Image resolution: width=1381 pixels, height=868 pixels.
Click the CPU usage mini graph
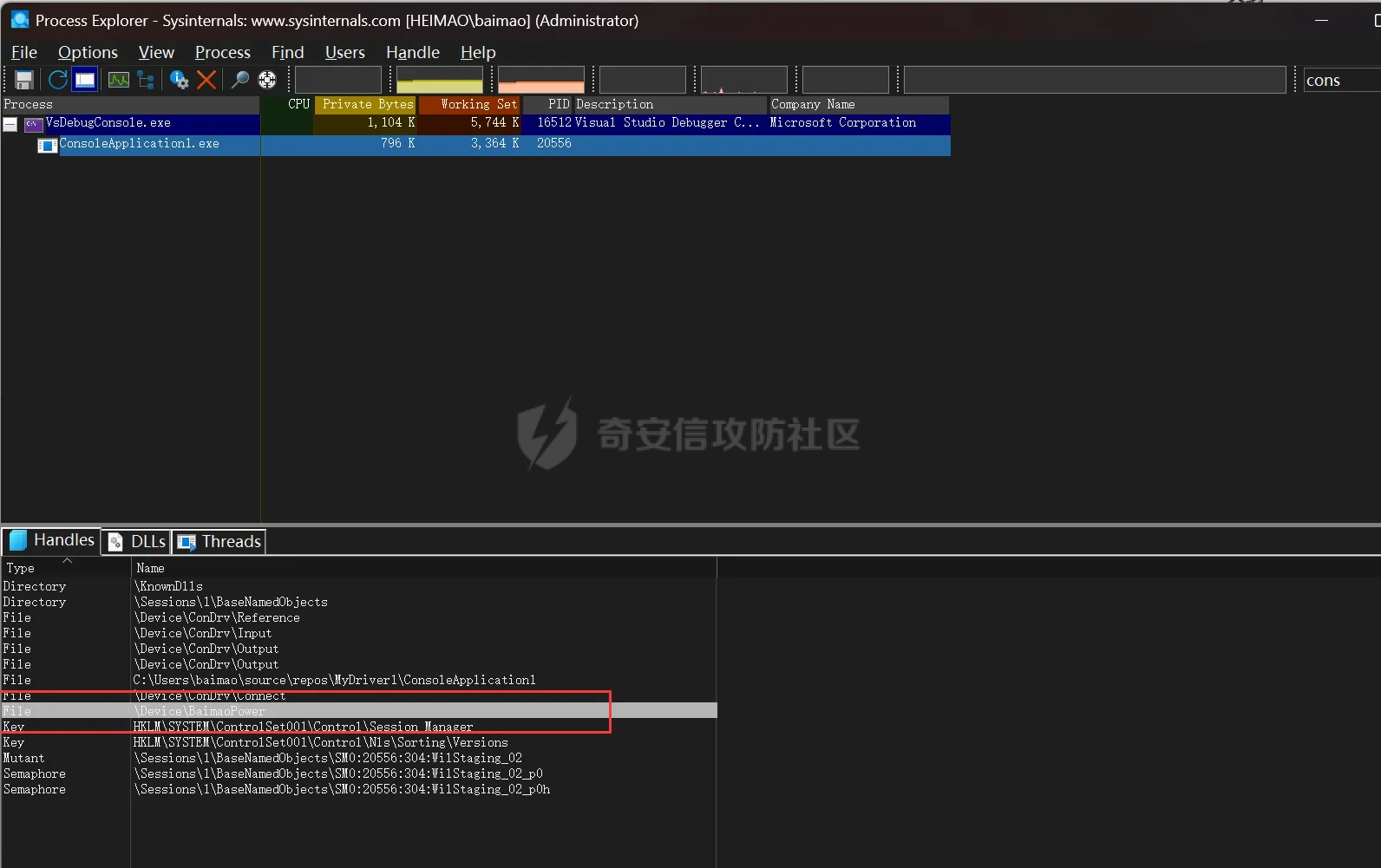click(338, 80)
